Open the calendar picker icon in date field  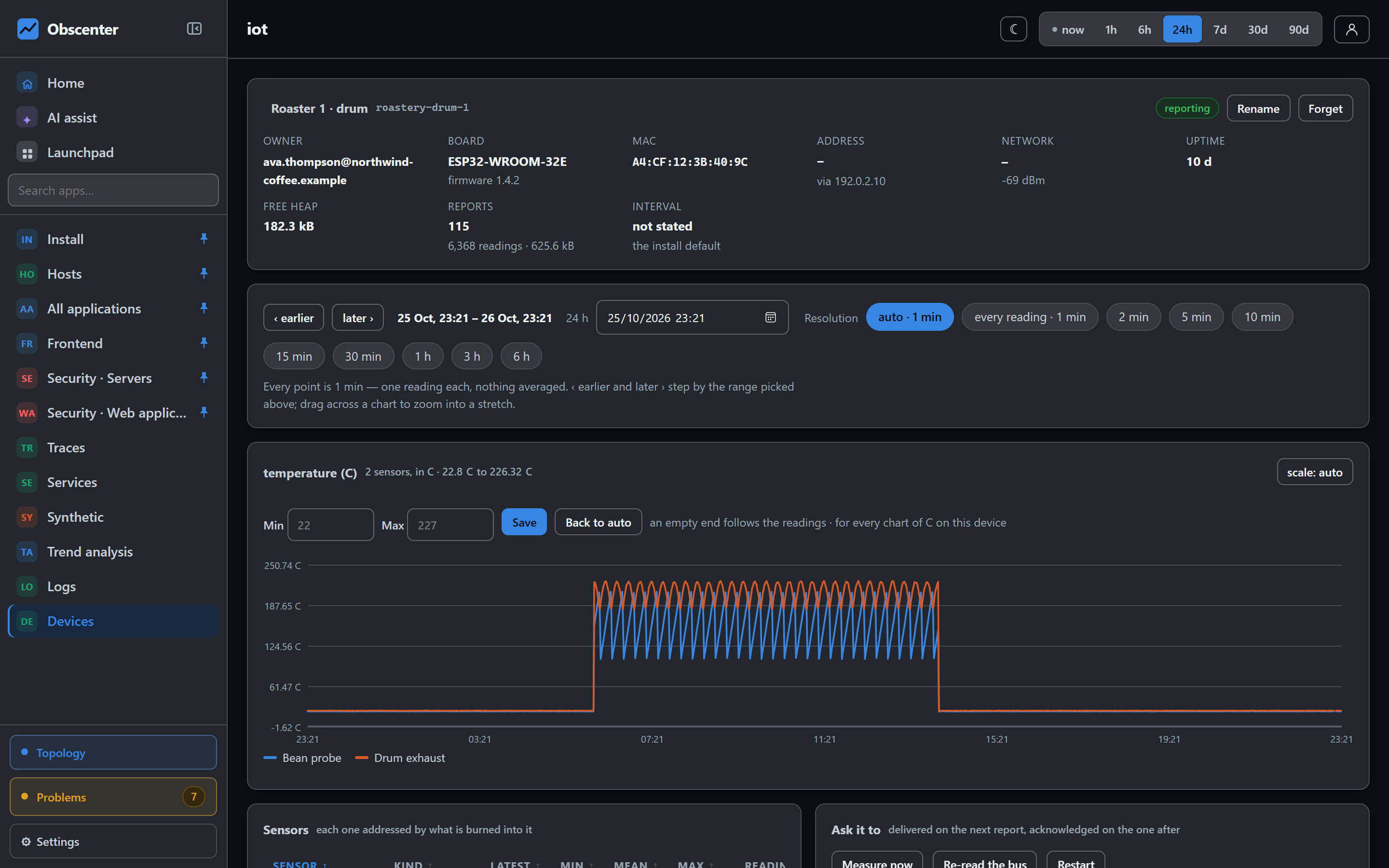pos(770,317)
